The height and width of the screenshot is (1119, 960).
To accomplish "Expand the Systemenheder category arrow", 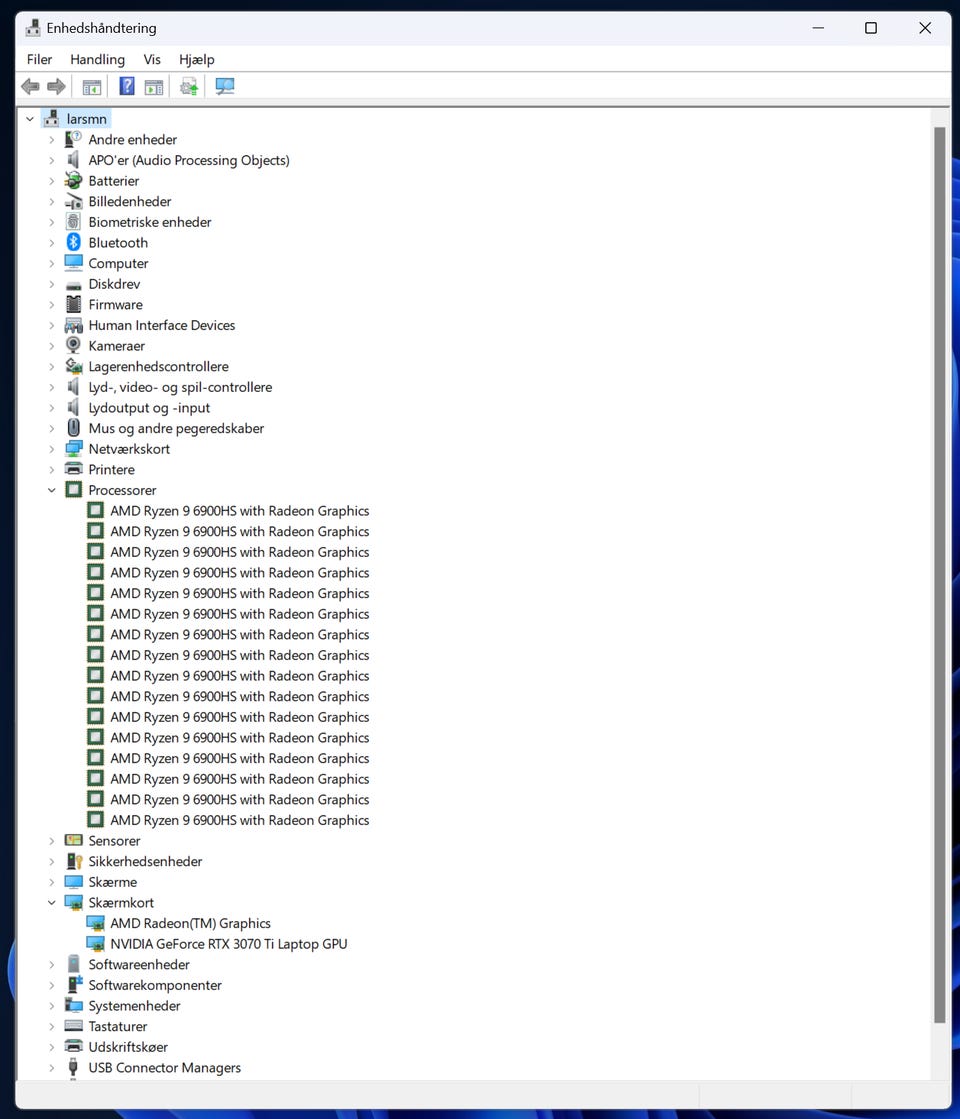I will (x=51, y=1006).
